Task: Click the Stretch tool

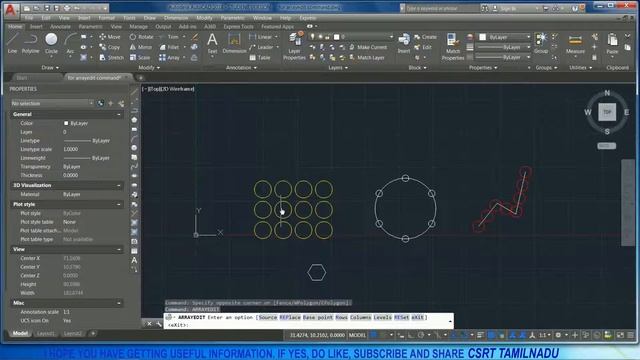Action: (x=111, y=58)
